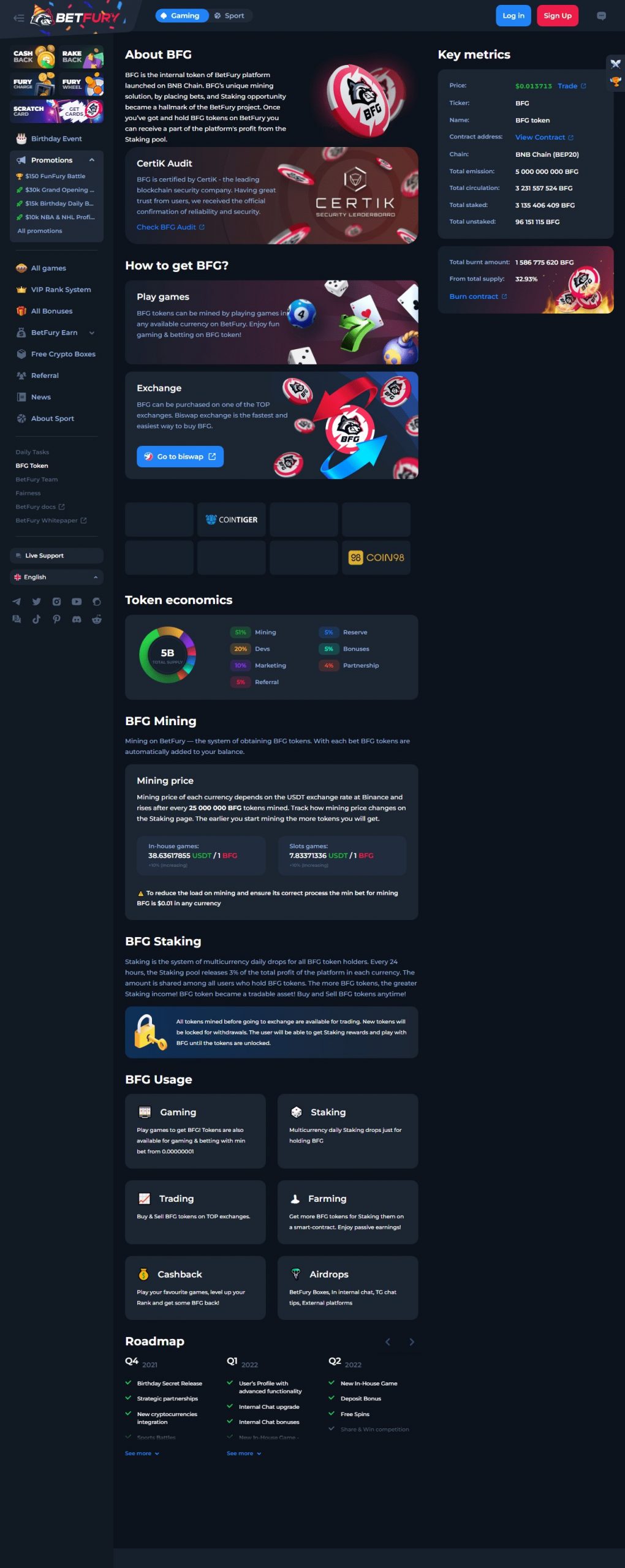This screenshot has width=625, height=1568.
Task: Open the English language dropdown
Action: point(56,577)
